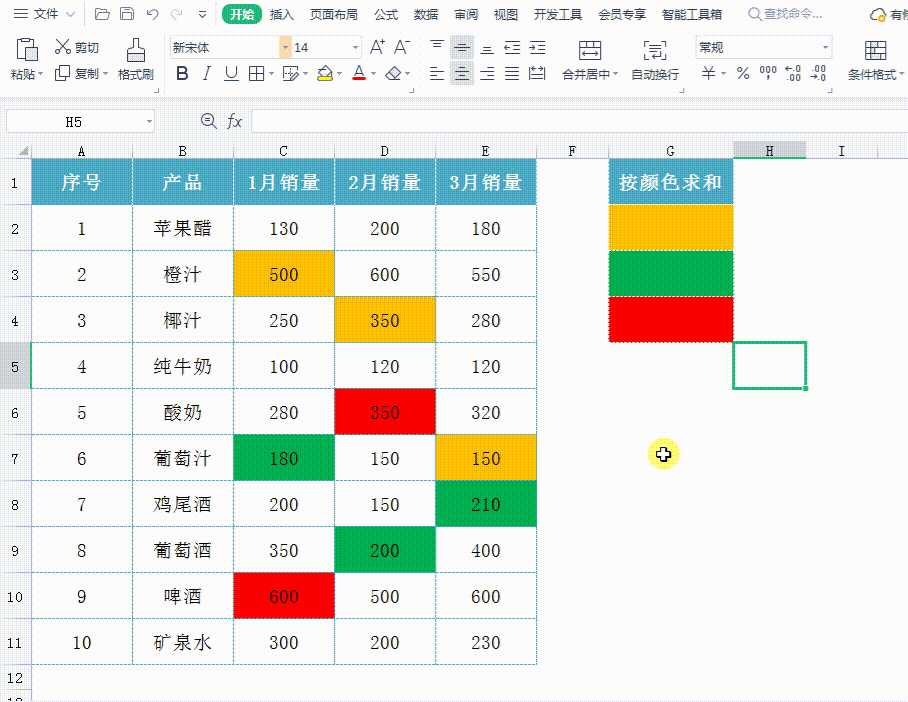The width and height of the screenshot is (908, 702).
Task: Open the 开发工具 tab
Action: 558,14
